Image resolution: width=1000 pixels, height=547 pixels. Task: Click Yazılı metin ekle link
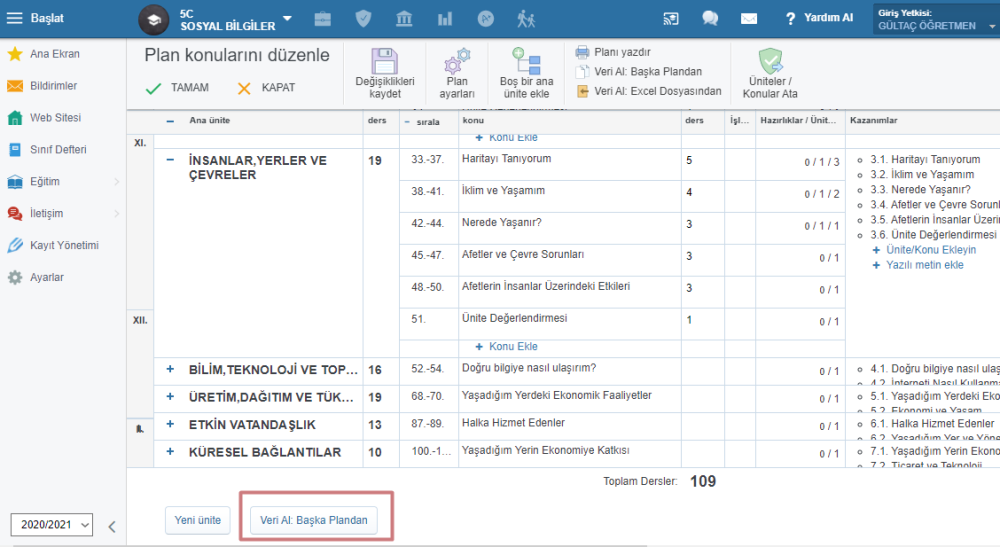[918, 265]
